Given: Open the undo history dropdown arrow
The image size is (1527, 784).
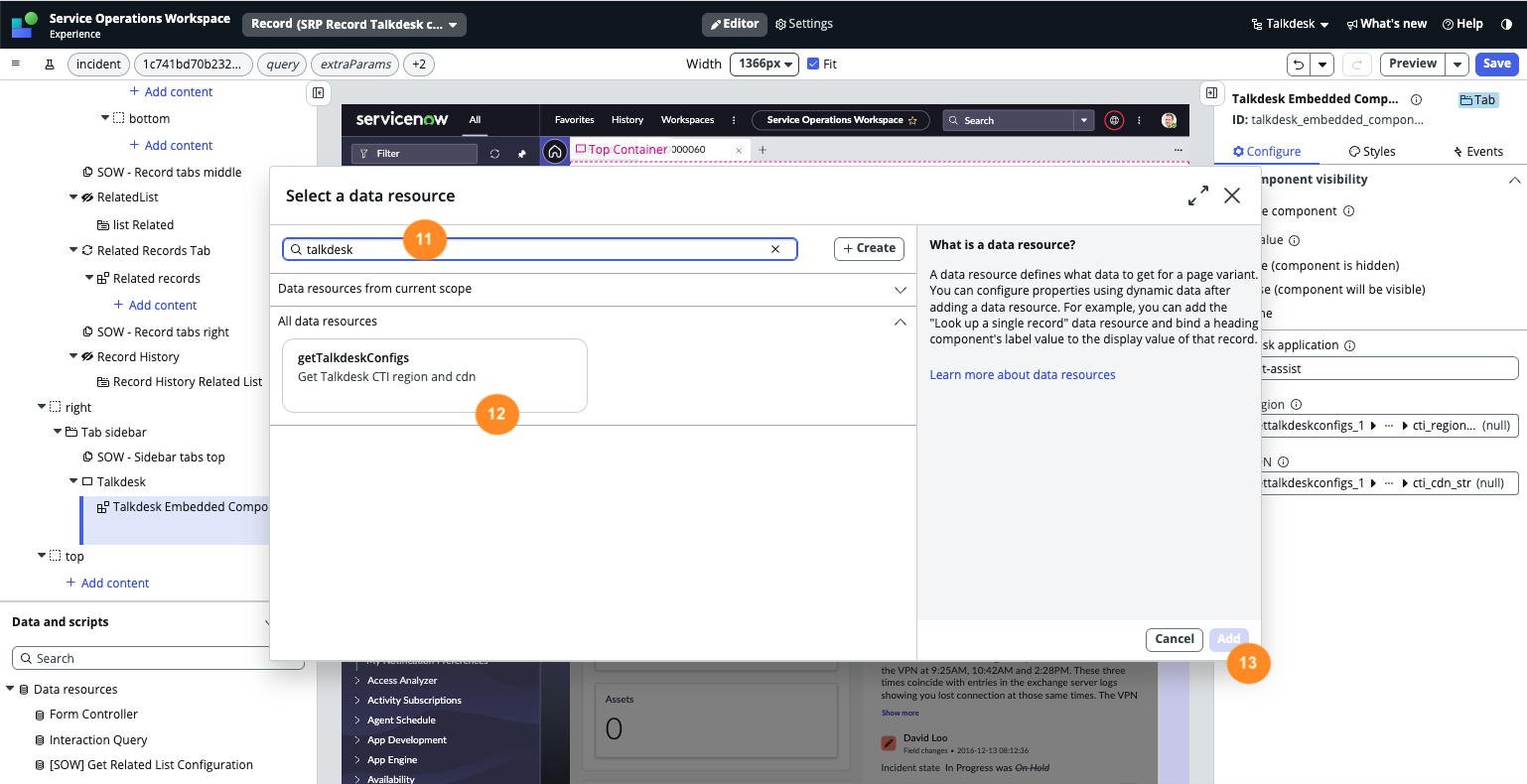Looking at the screenshot, I should point(1322,65).
